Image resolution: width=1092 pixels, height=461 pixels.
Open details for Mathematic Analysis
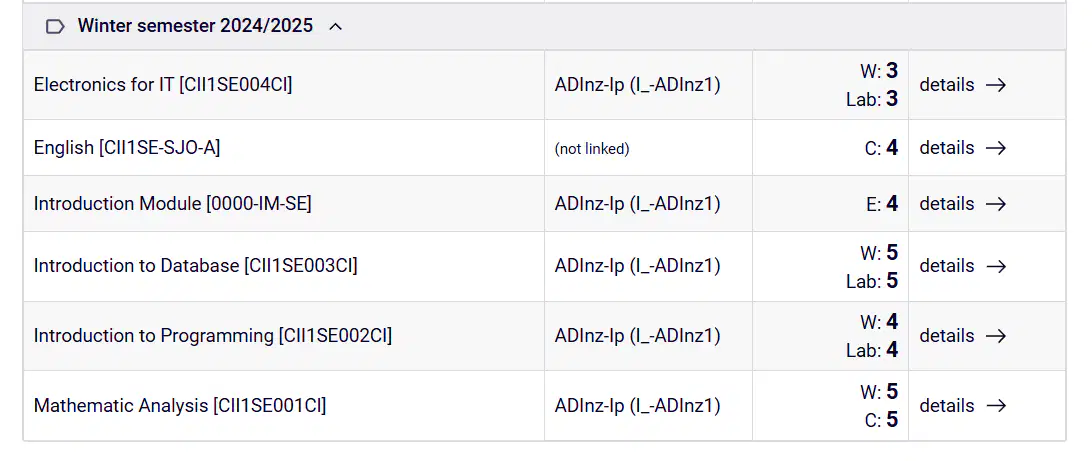pos(963,405)
